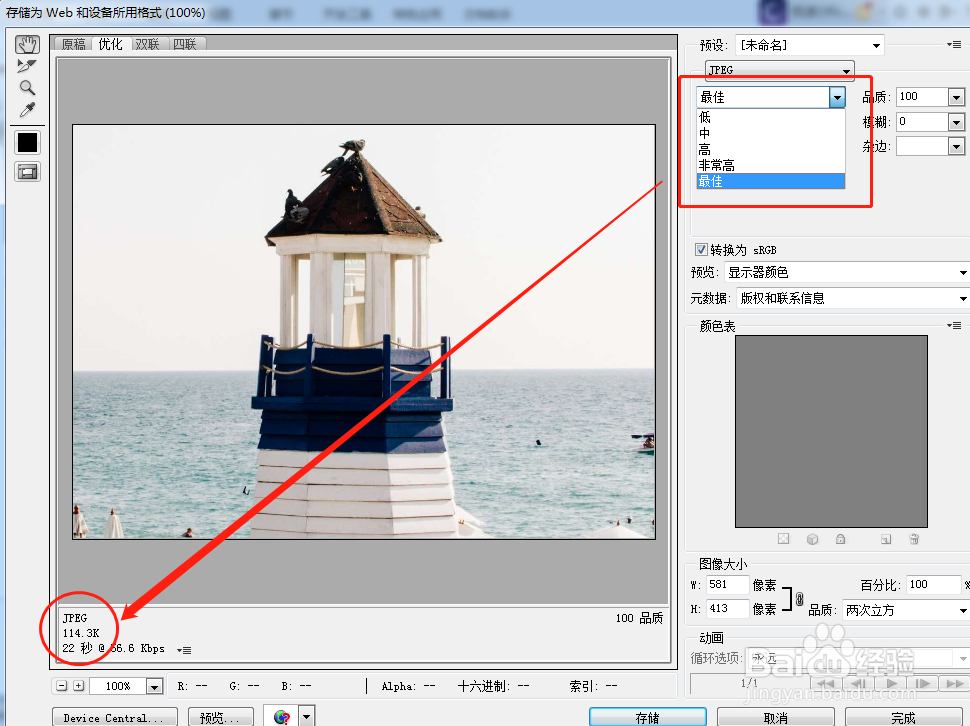The height and width of the screenshot is (726, 970).
Task: Click the shift to web palette cube icon
Action: pos(812,539)
